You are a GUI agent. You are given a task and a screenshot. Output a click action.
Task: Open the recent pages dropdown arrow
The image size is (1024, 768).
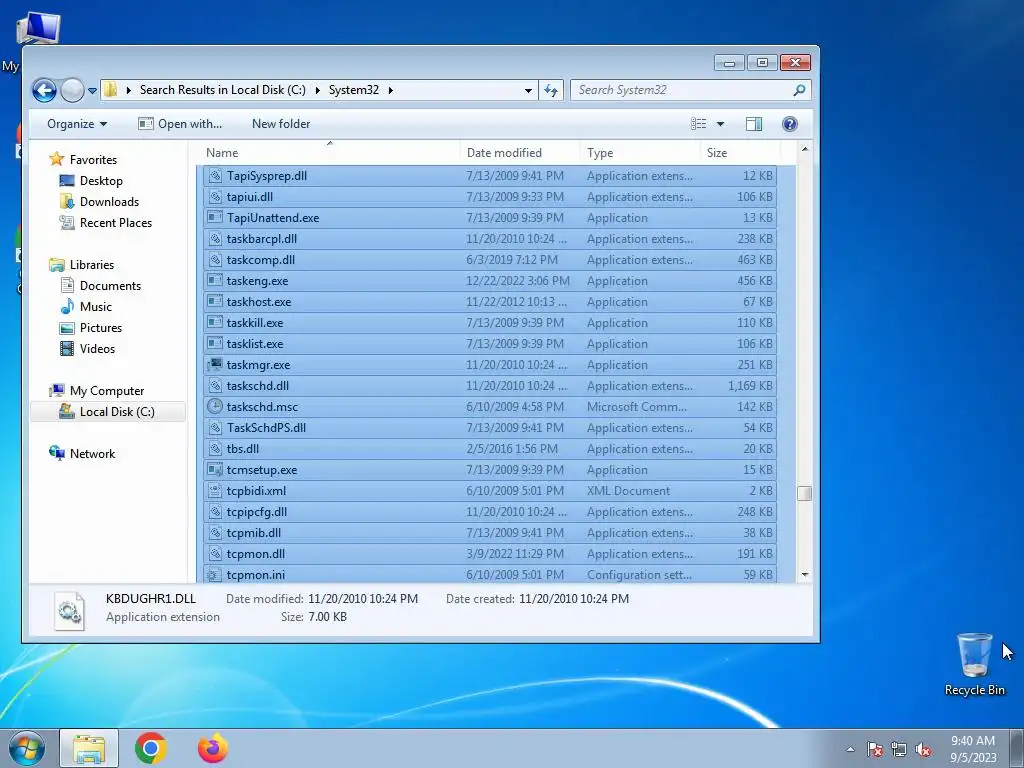pyautogui.click(x=93, y=91)
